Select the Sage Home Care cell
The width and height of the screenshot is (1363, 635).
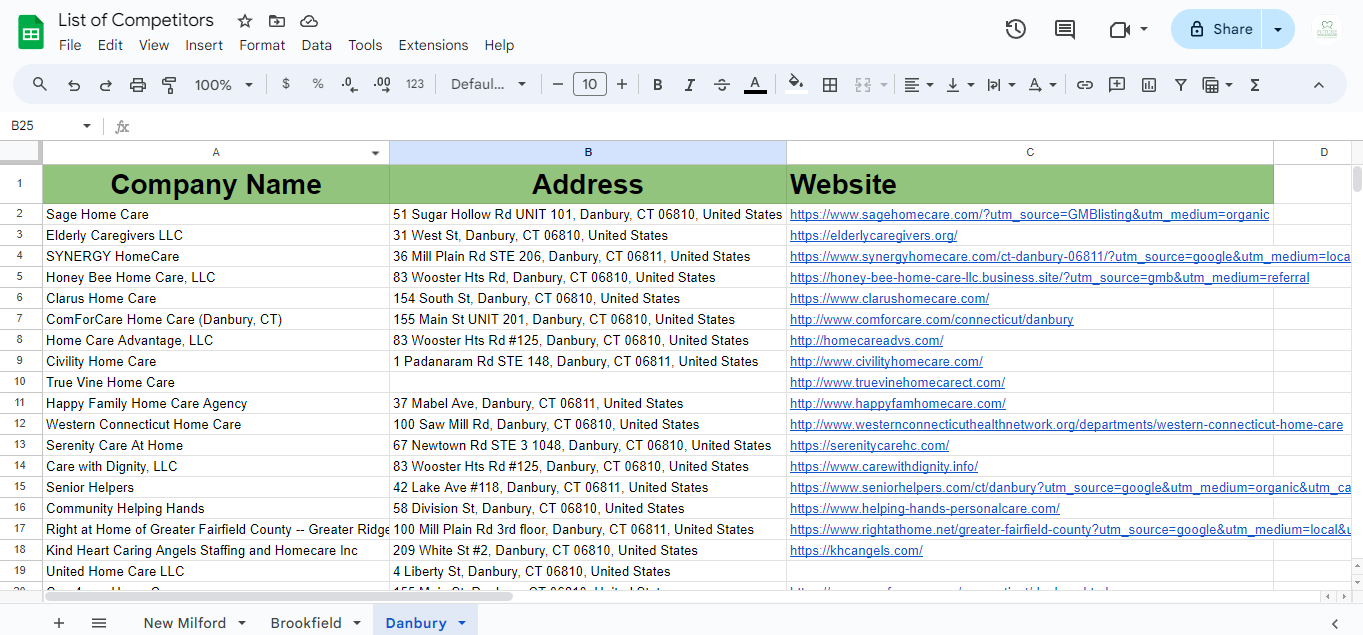[216, 215]
